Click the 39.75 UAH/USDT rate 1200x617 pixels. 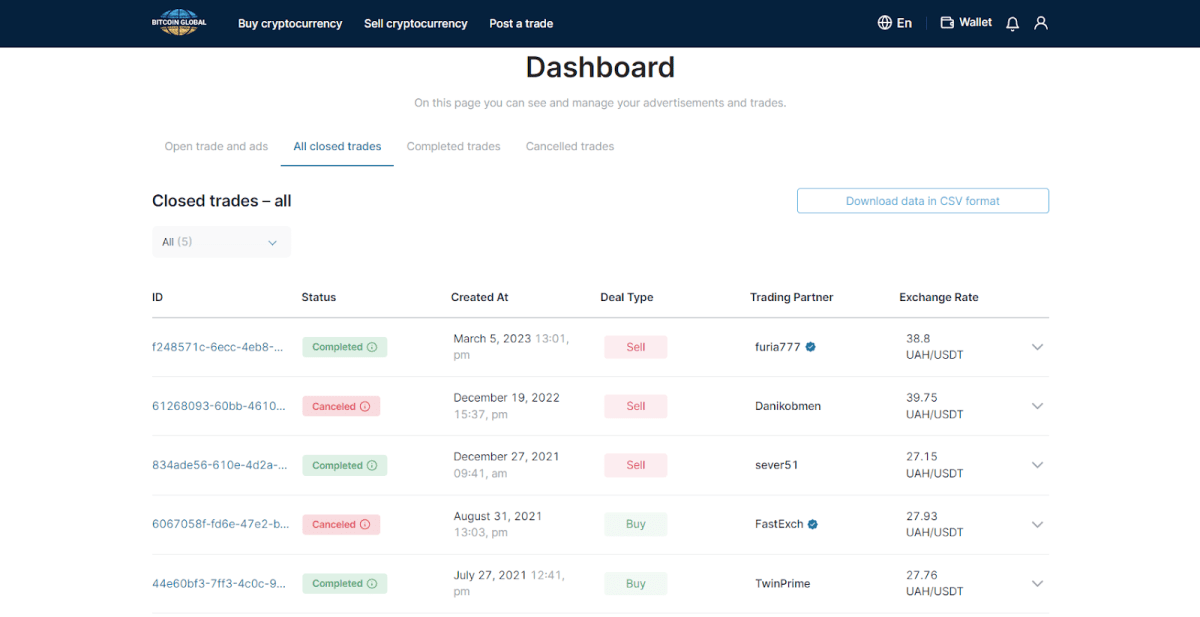coord(935,406)
